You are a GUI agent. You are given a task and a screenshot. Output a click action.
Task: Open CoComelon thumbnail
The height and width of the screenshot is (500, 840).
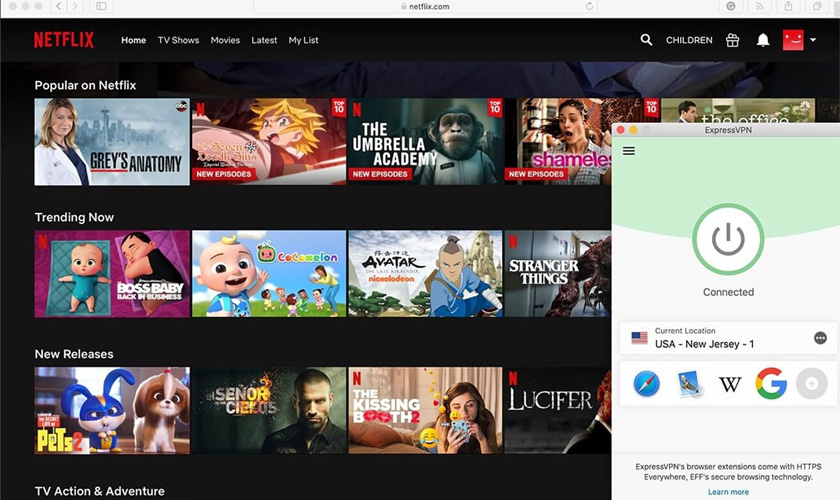269,274
